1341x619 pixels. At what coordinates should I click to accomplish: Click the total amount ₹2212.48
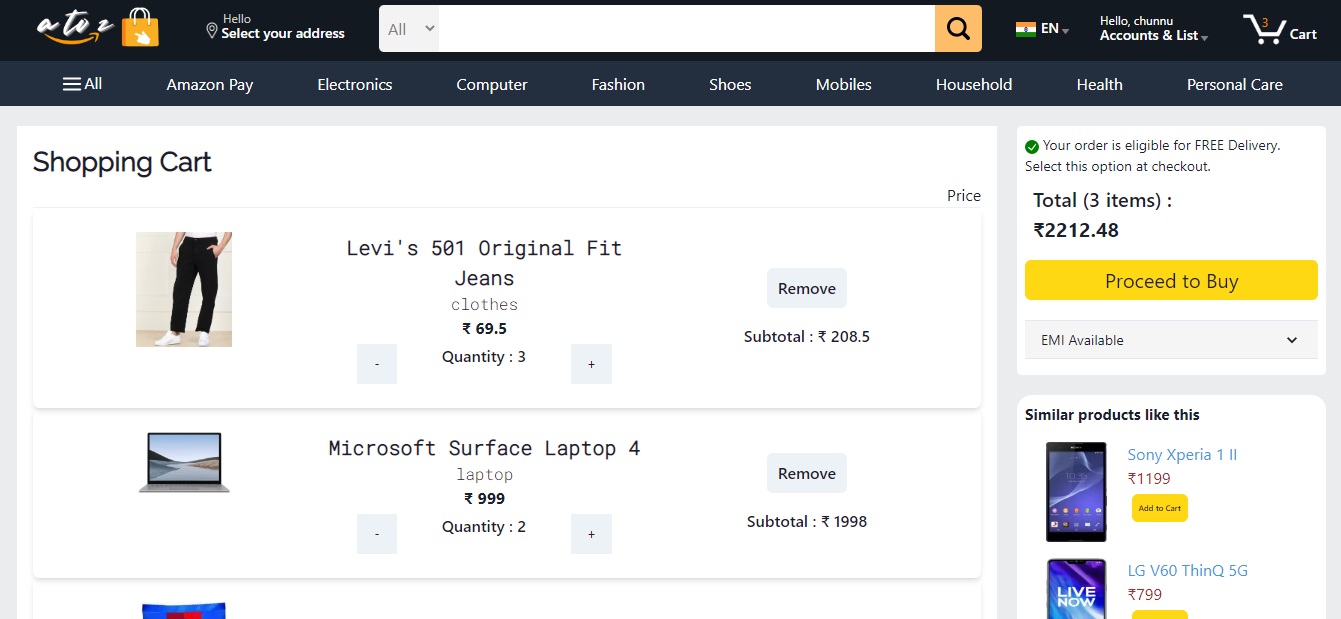click(1076, 230)
